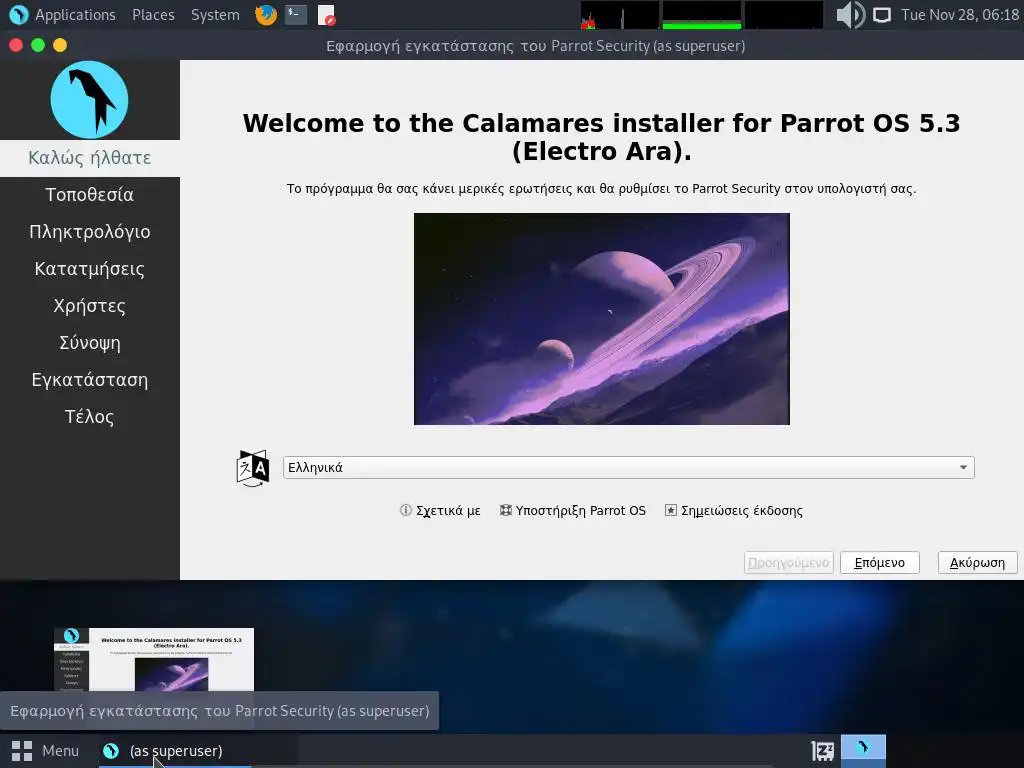The width and height of the screenshot is (1024, 768).
Task: Open the Places menu
Action: tap(153, 14)
